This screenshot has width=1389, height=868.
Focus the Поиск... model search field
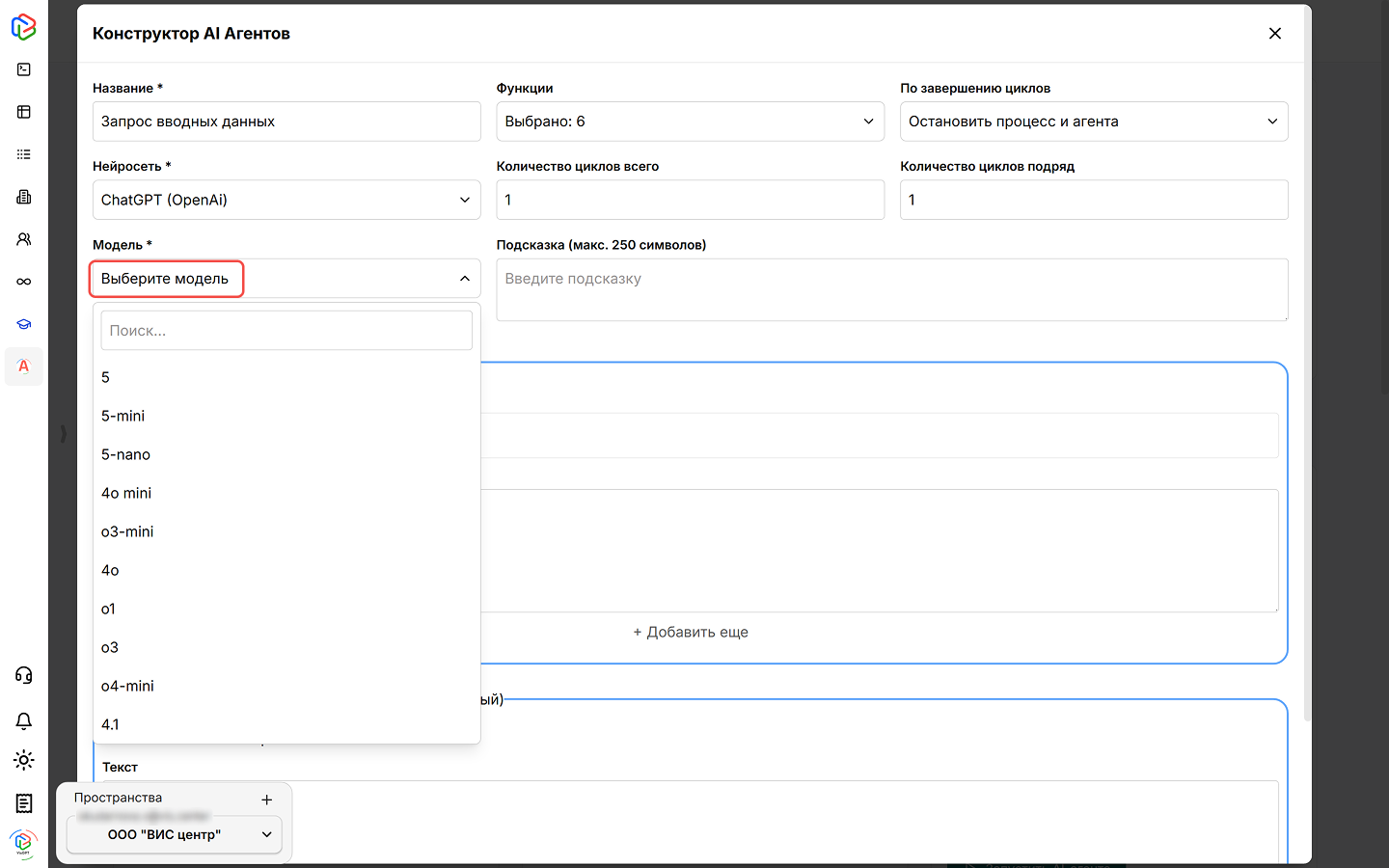click(x=286, y=330)
